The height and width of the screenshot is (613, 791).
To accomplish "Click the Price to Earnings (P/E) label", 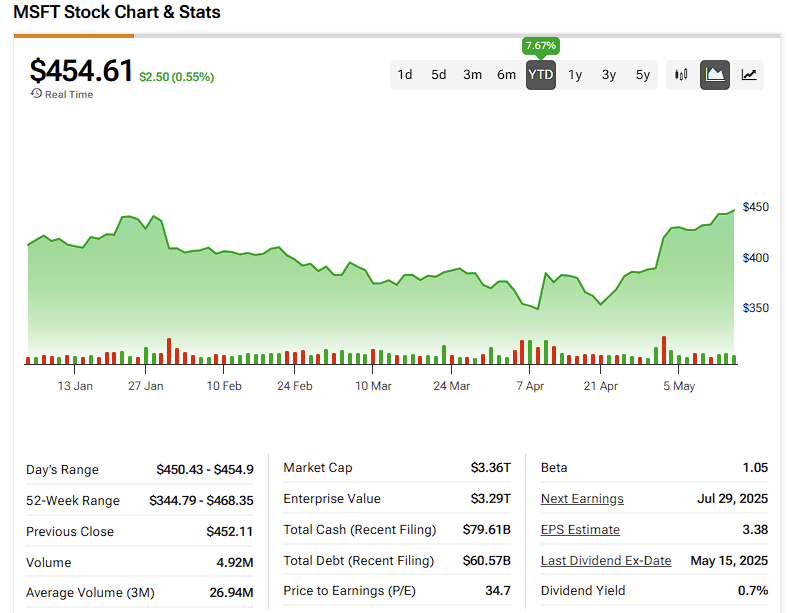I will [x=350, y=590].
